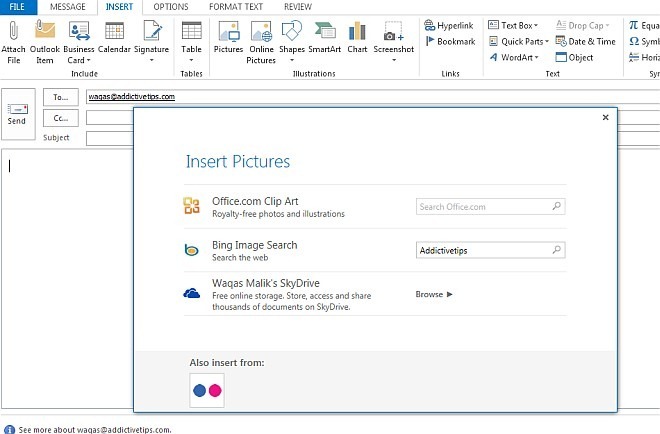
Task: Open the FILE tab
Action: click(17, 7)
